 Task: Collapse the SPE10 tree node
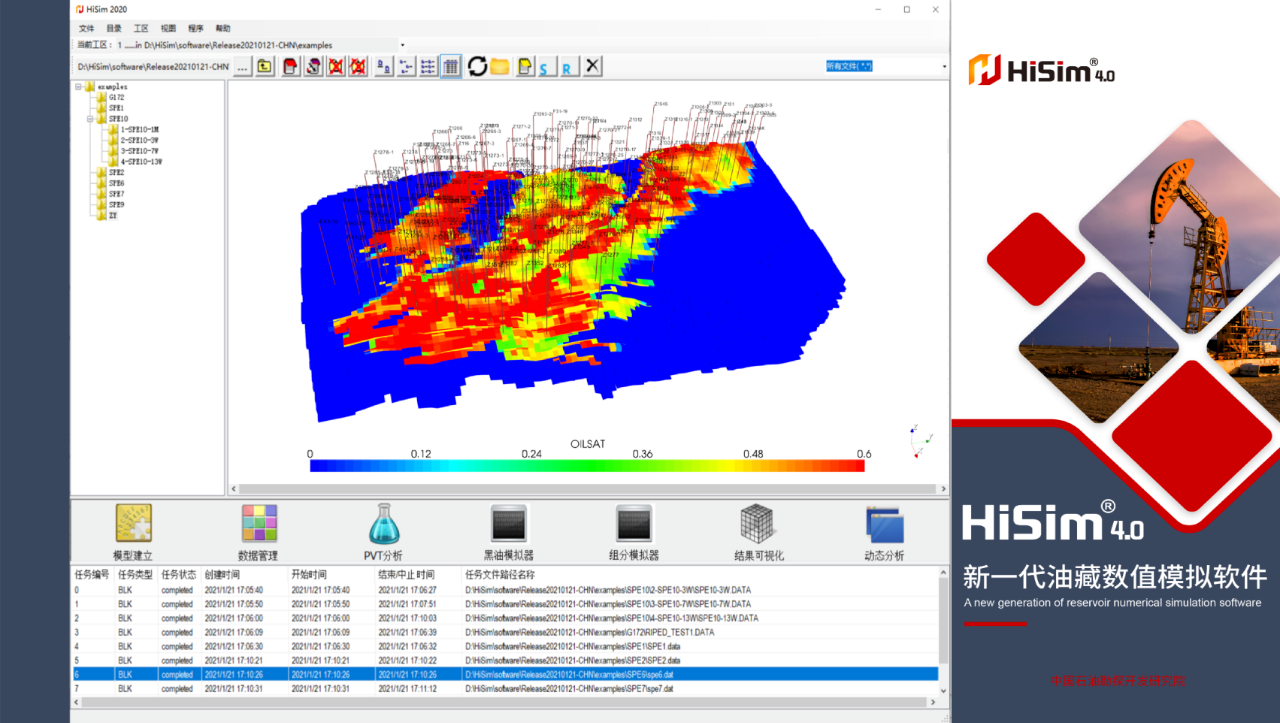[x=89, y=118]
